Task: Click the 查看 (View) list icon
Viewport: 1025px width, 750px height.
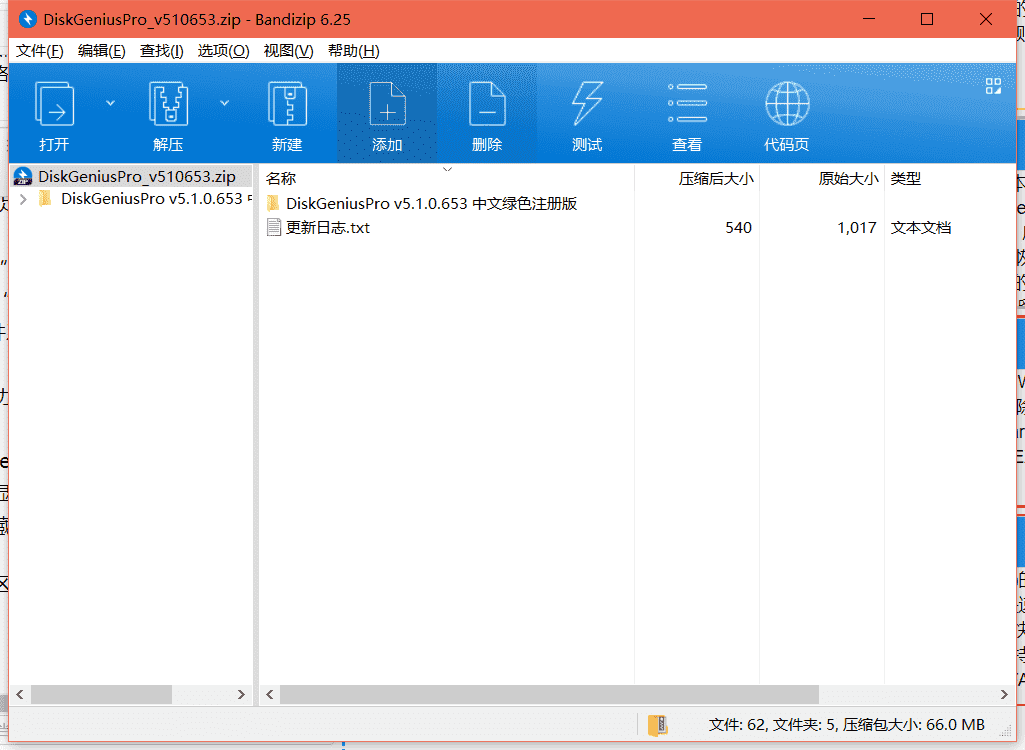Action: click(x=687, y=103)
